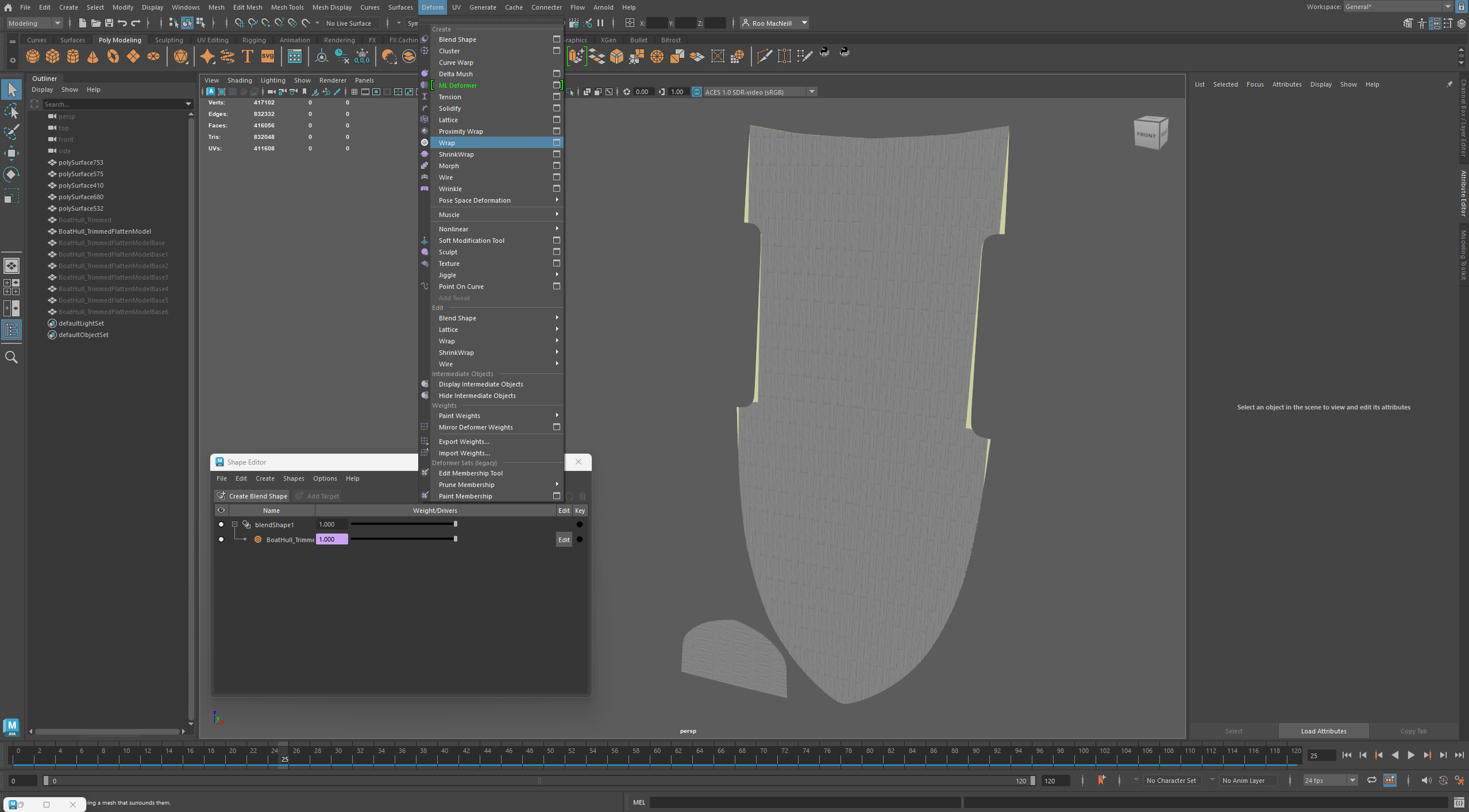The width and height of the screenshot is (1469, 812).
Task: Collapse blendShape1 group in Shape Editor
Action: click(x=234, y=525)
